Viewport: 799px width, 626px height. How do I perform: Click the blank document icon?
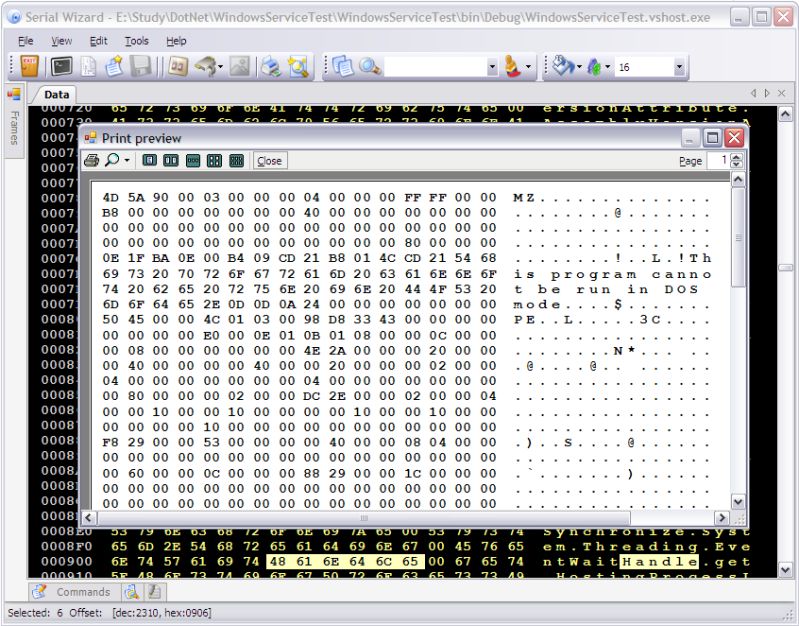coord(89,66)
